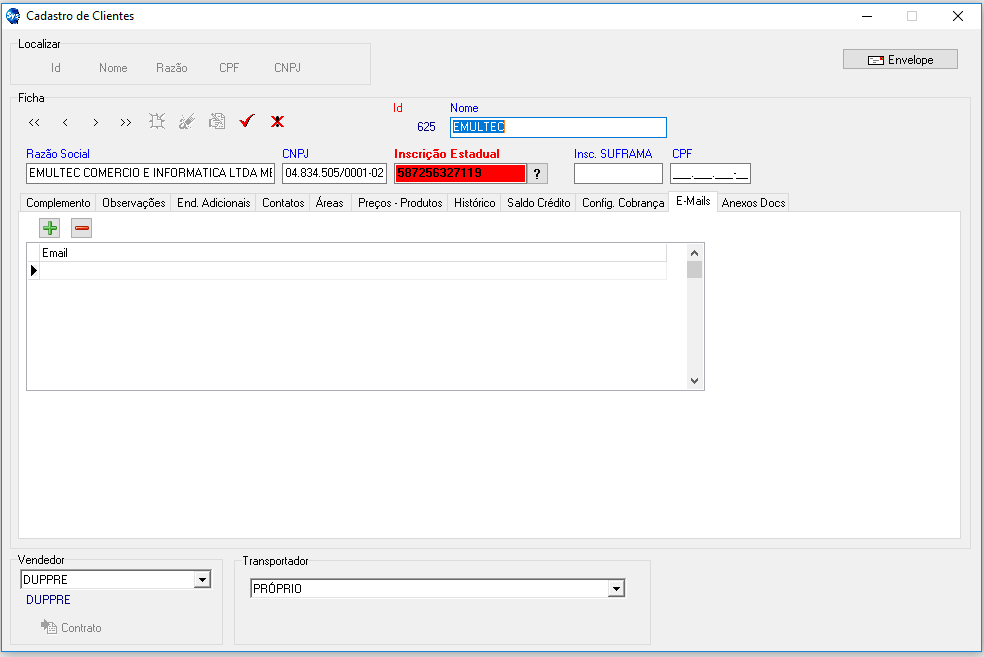This screenshot has width=984, height=657.
Task: Cancel editing with the red X icon
Action: click(277, 121)
